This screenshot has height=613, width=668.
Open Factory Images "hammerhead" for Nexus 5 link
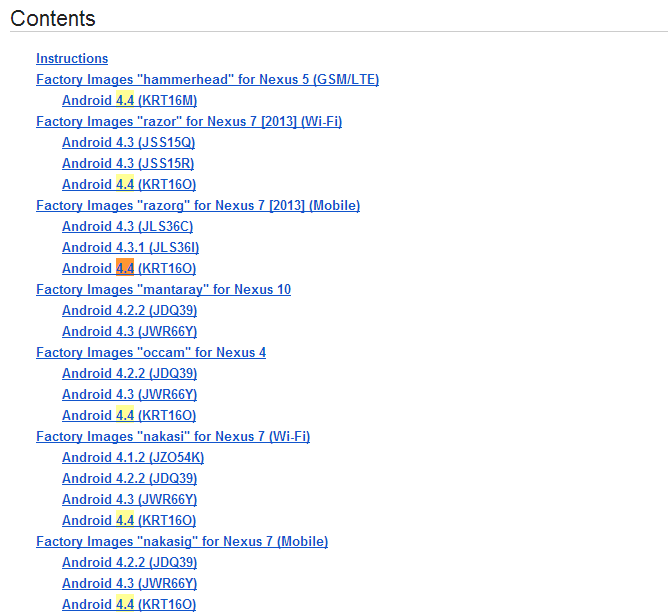[207, 79]
